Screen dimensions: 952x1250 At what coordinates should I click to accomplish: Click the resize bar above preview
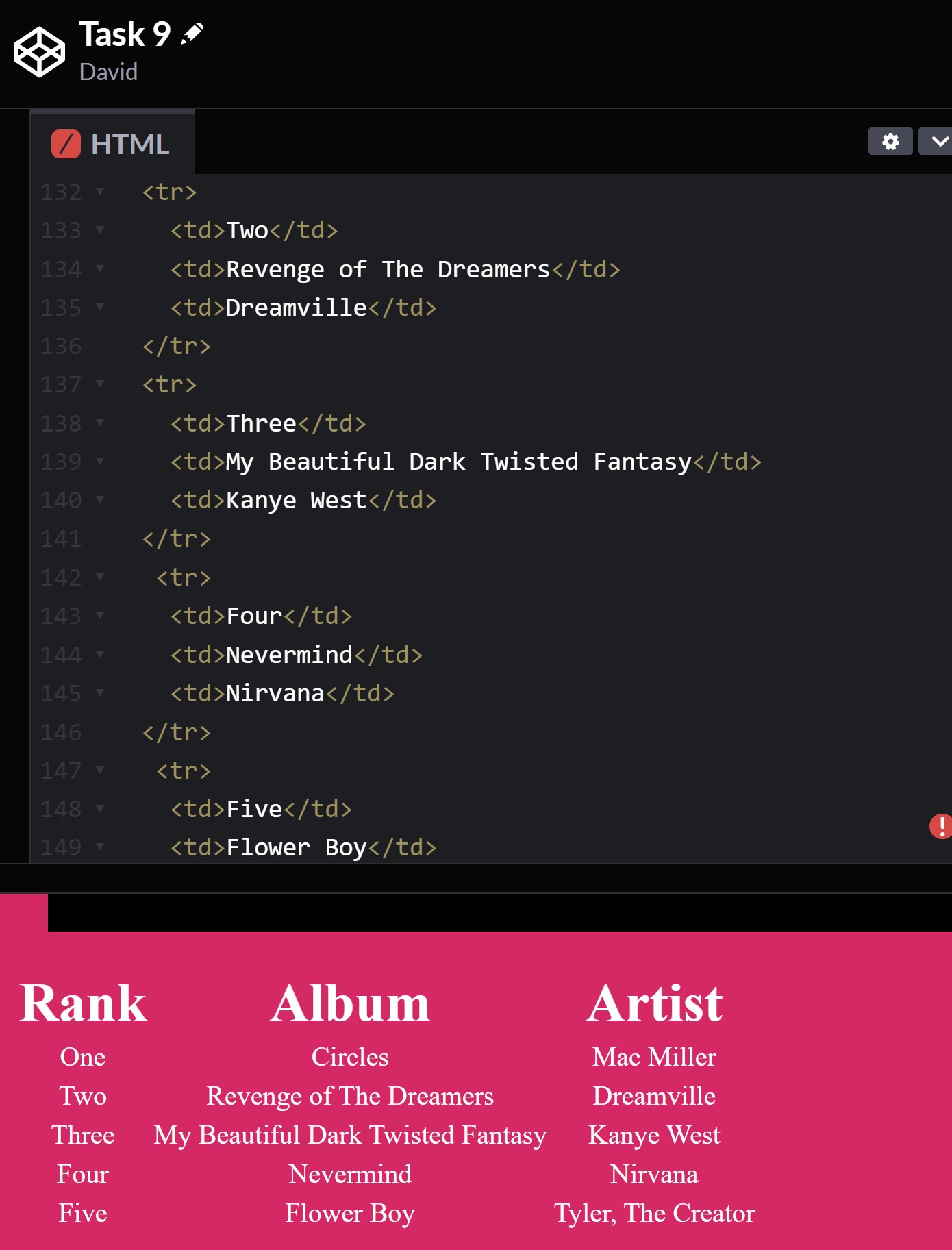tap(476, 878)
